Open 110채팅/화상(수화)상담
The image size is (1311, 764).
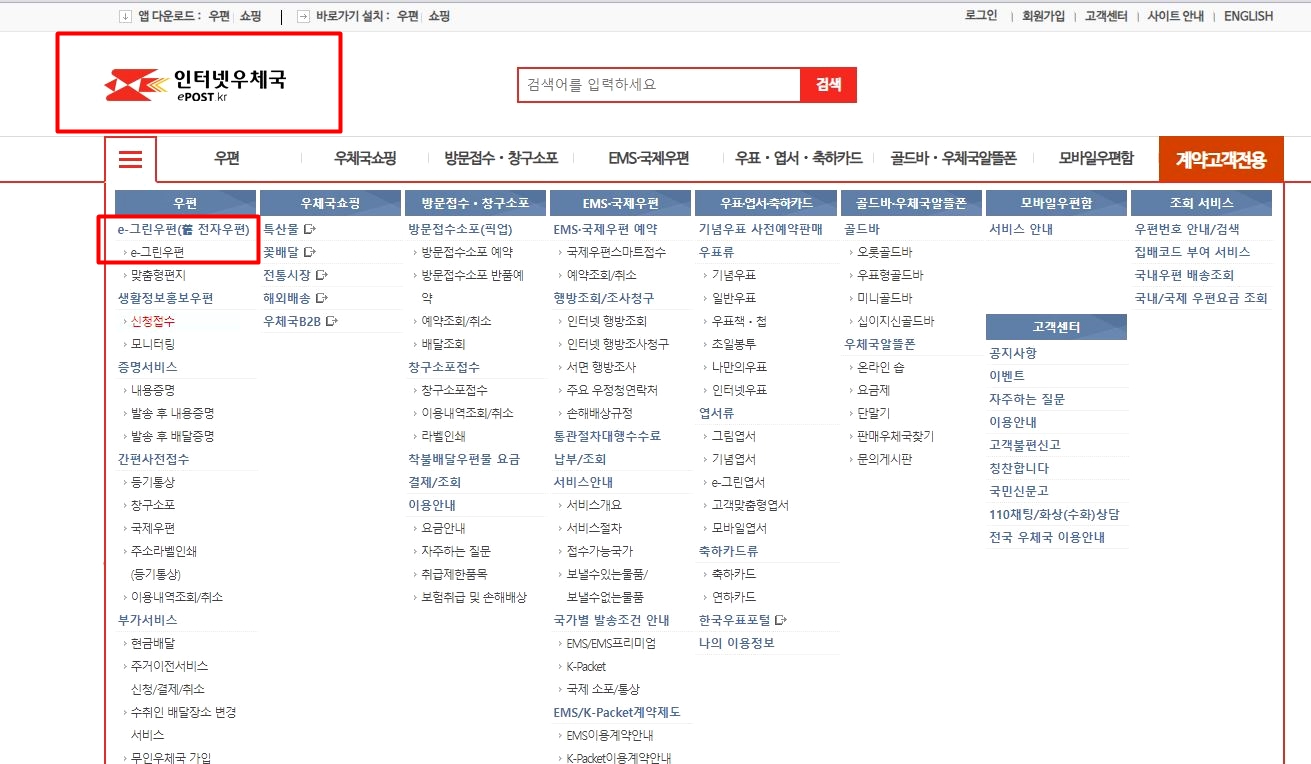pos(1054,515)
